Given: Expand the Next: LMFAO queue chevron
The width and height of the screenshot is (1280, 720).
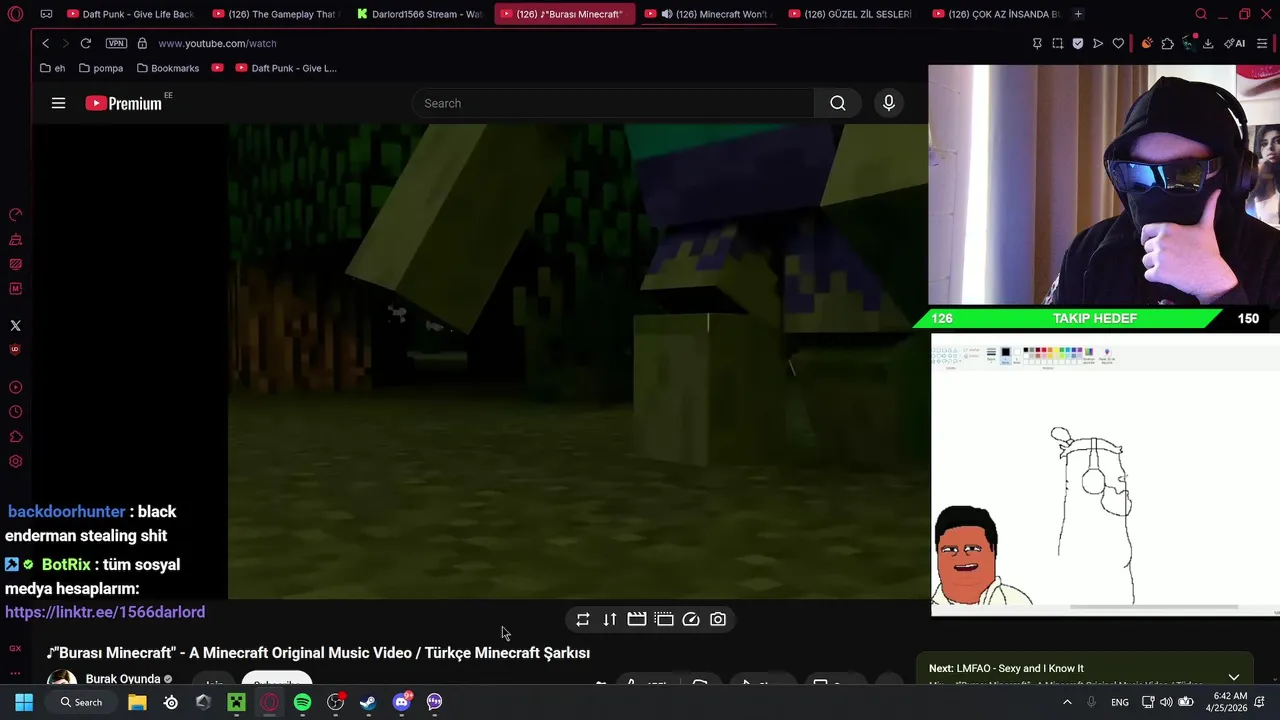Looking at the screenshot, I should (1233, 677).
